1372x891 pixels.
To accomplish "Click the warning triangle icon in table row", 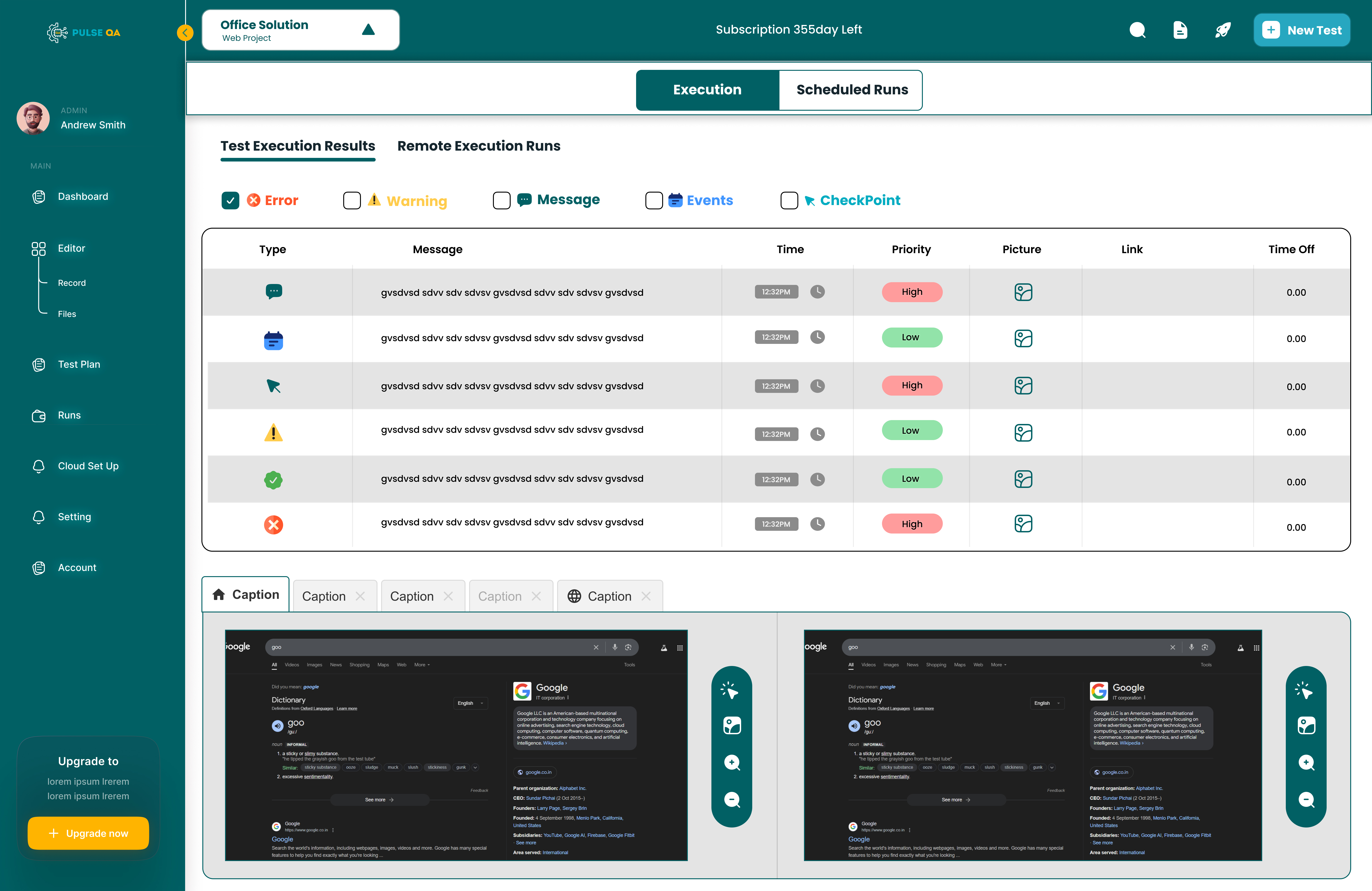I will coord(273,432).
